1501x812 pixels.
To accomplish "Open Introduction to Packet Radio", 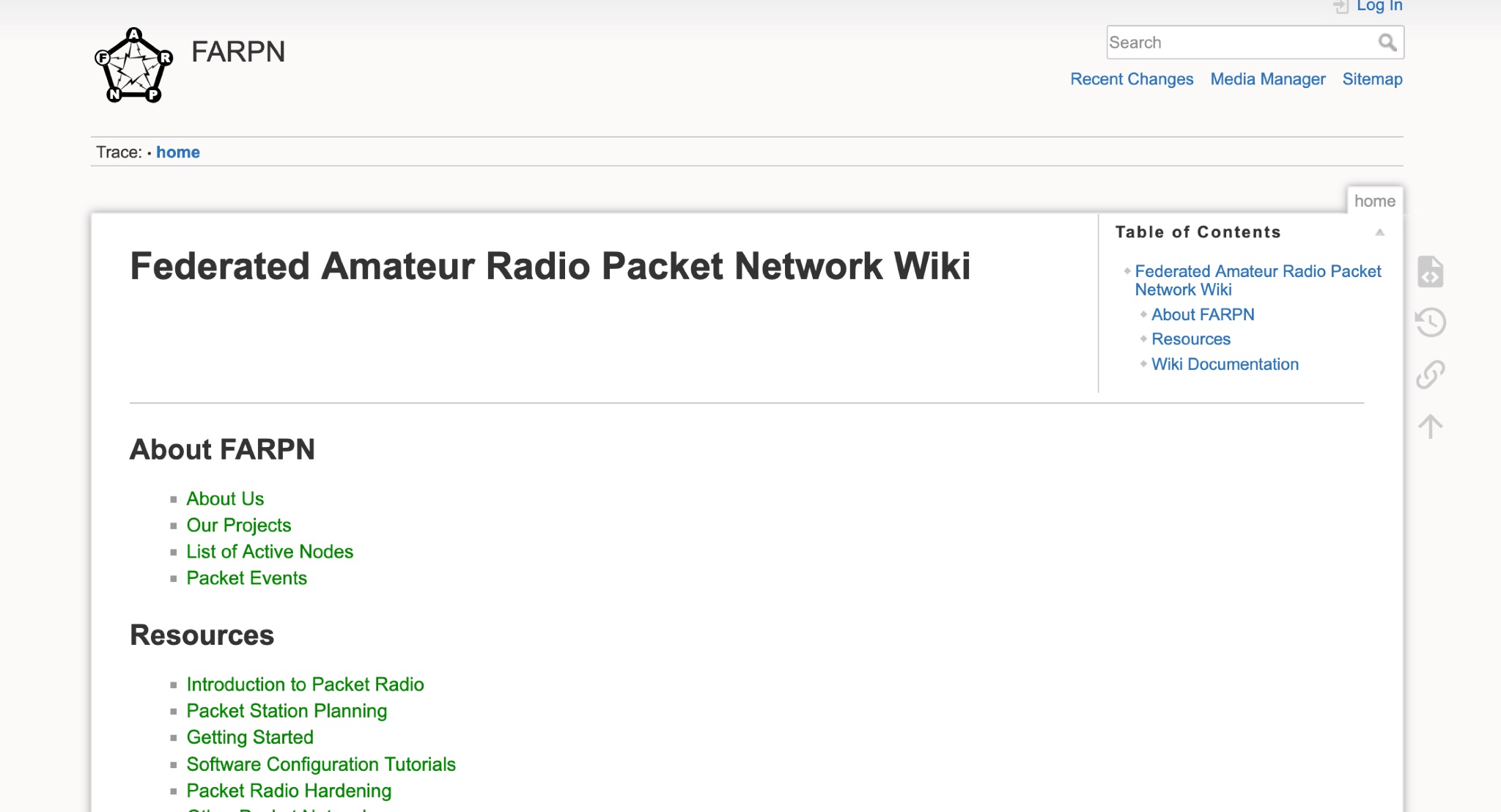I will point(305,684).
